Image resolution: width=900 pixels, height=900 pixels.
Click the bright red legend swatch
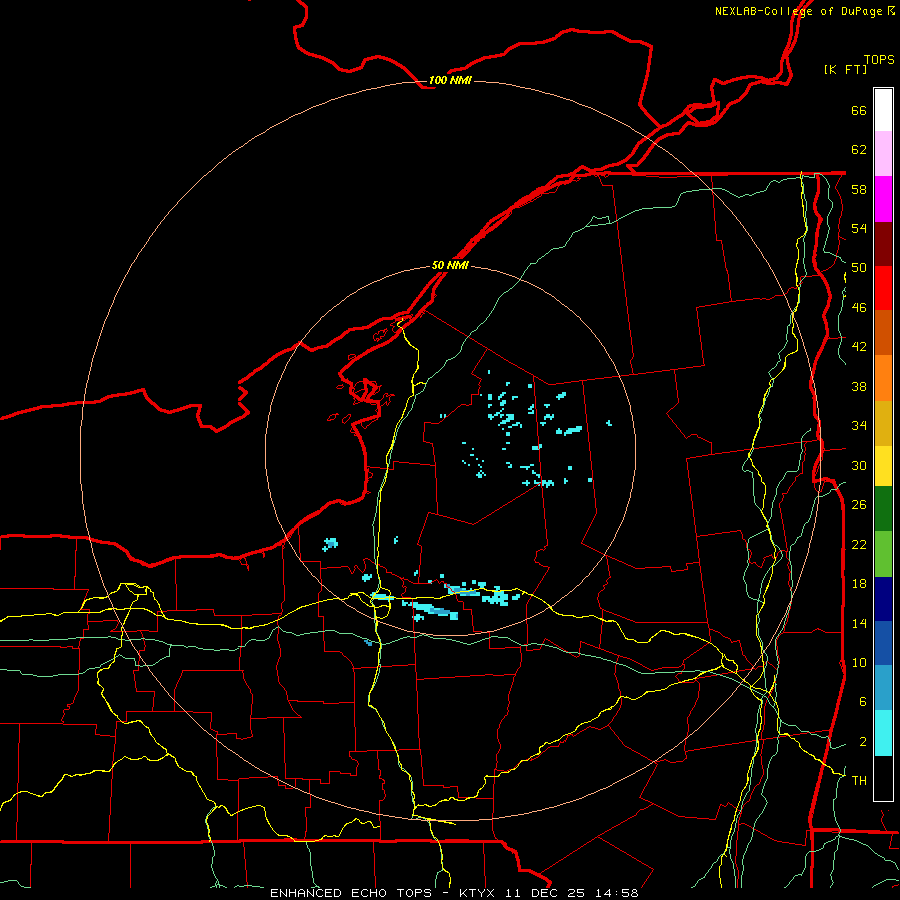[883, 288]
